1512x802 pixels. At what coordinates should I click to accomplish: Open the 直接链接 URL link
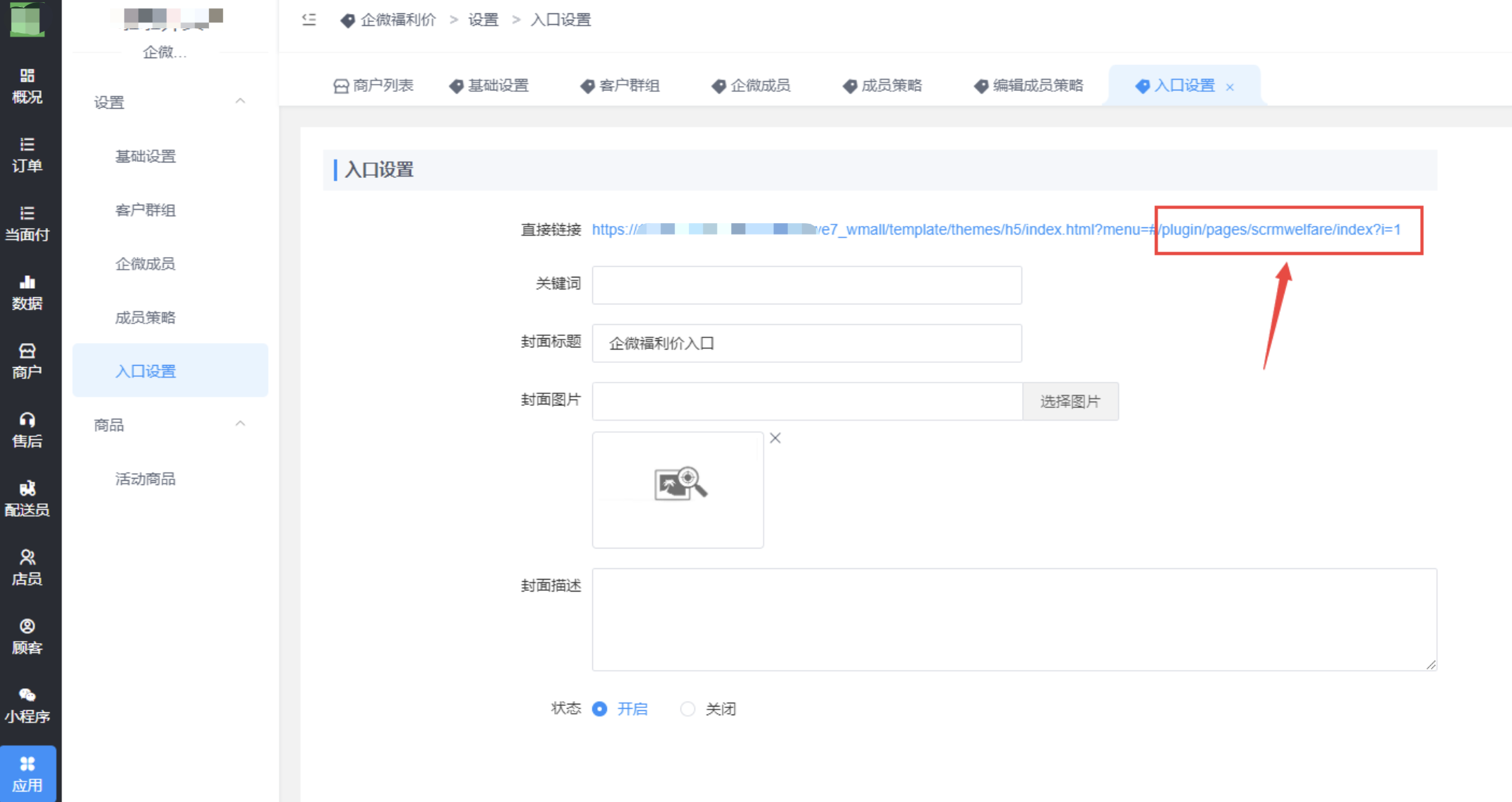[x=996, y=229]
